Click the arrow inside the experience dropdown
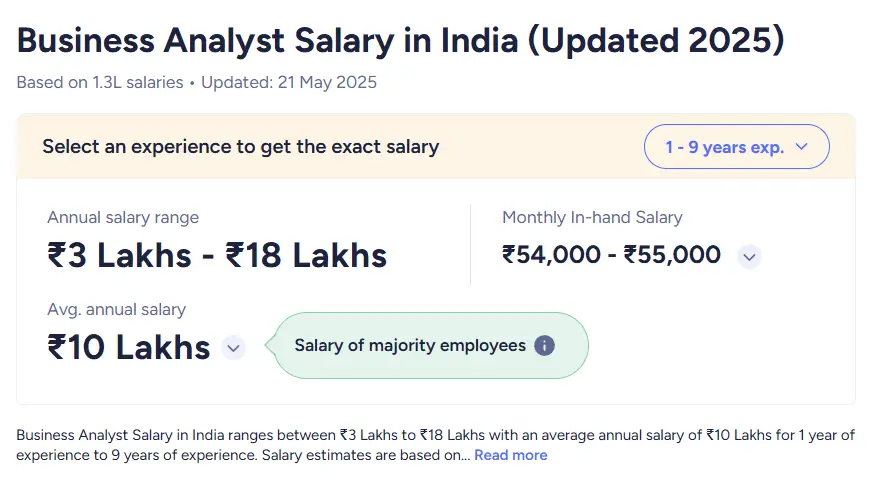 [x=802, y=146]
